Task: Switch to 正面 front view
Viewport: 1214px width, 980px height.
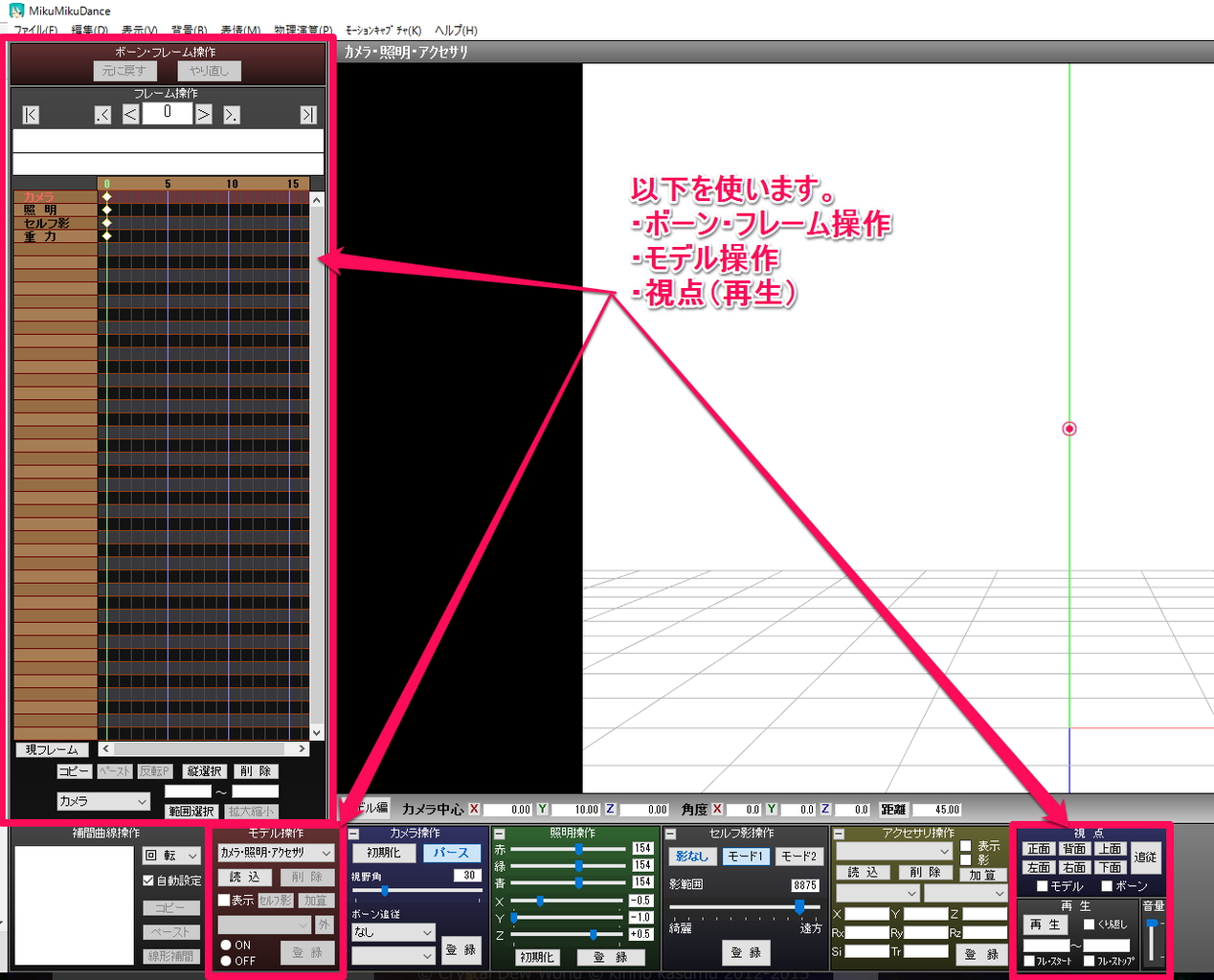Action: click(x=1040, y=848)
